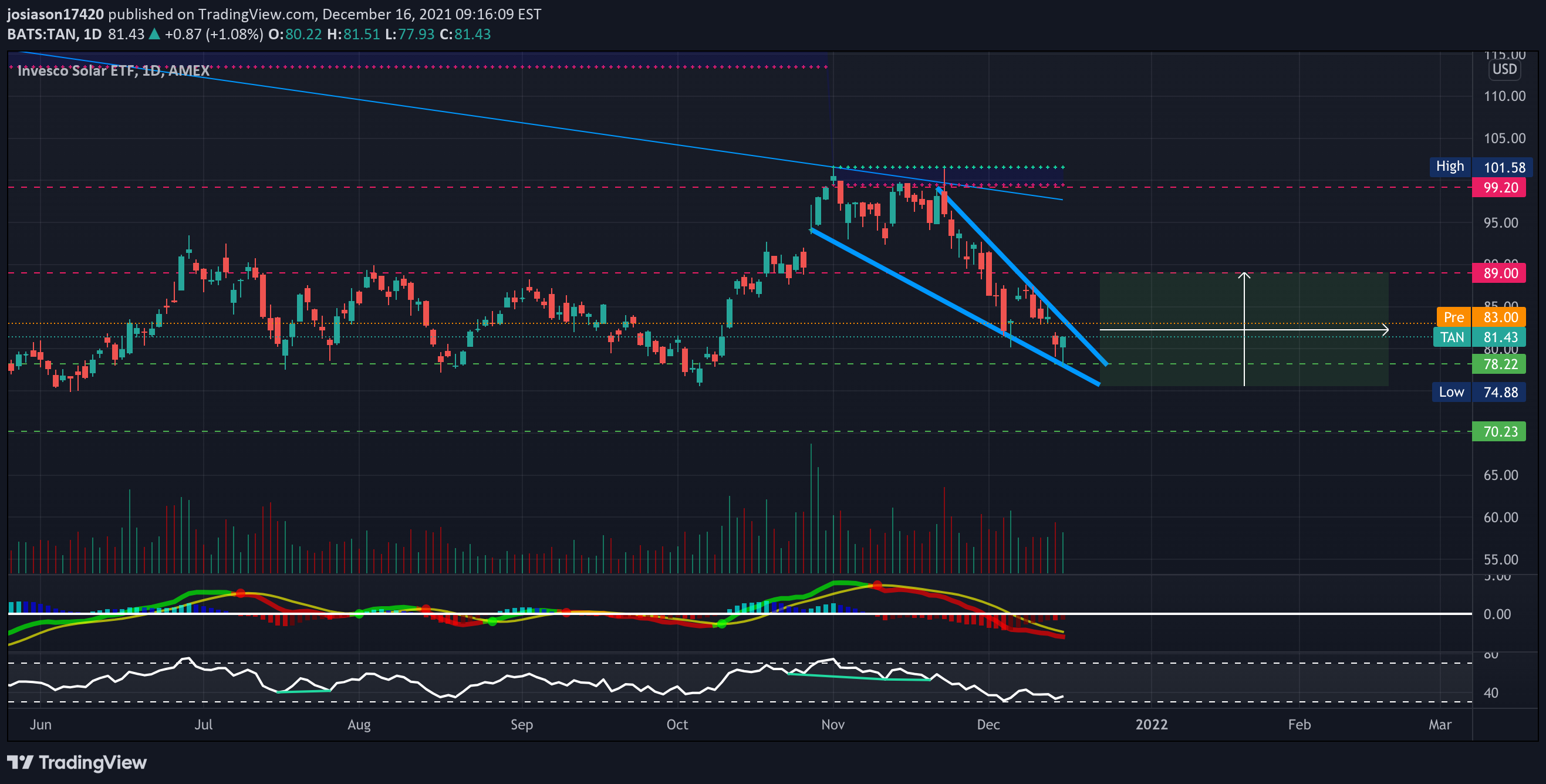Click the 105.00 price scale value
The height and width of the screenshot is (784, 1546).
(1504, 138)
